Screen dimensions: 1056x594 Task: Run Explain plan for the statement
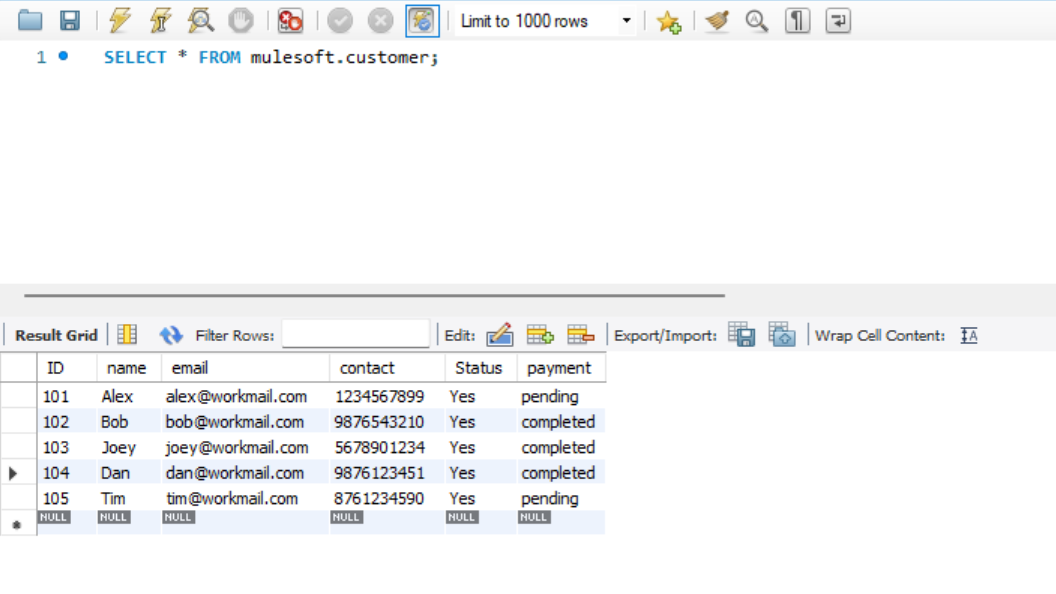200,20
